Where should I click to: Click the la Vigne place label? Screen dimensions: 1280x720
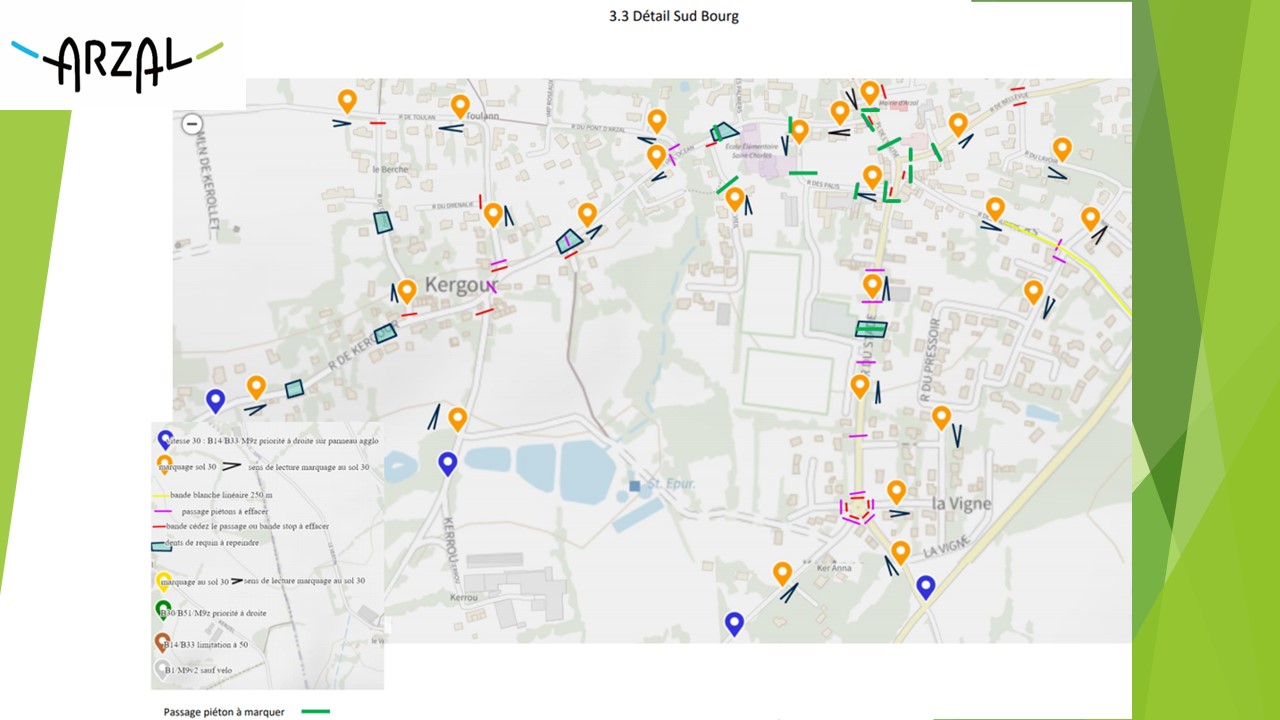click(961, 503)
